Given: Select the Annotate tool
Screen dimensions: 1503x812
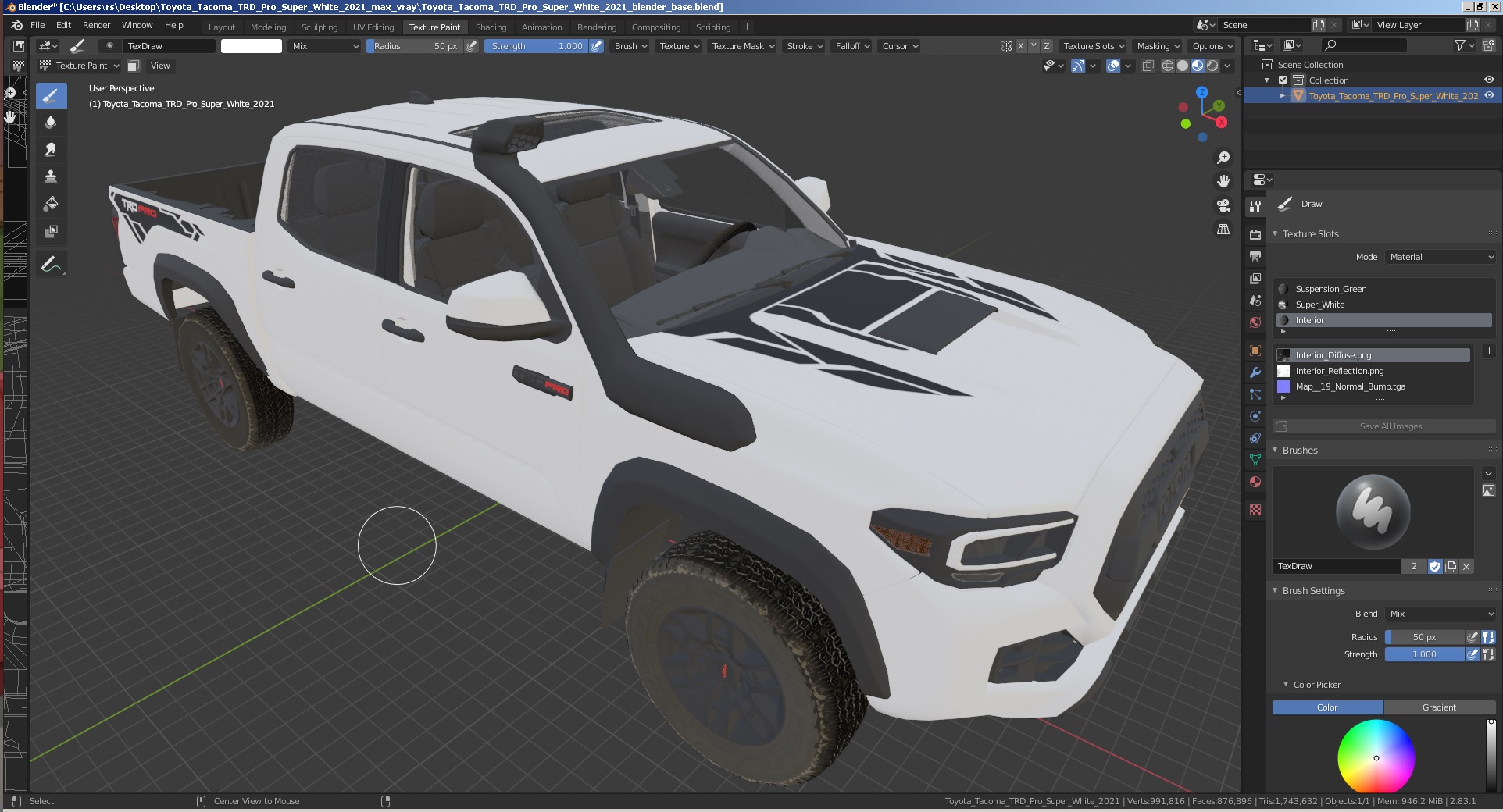Looking at the screenshot, I should (51, 265).
